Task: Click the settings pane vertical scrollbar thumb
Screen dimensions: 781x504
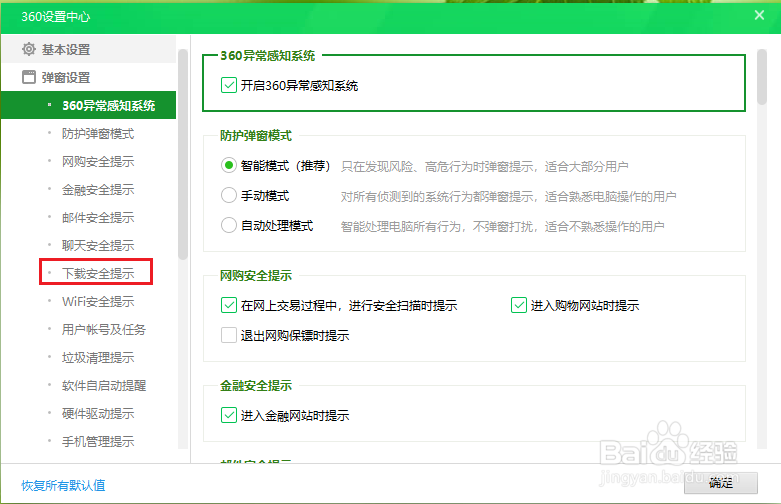Action: (762, 77)
